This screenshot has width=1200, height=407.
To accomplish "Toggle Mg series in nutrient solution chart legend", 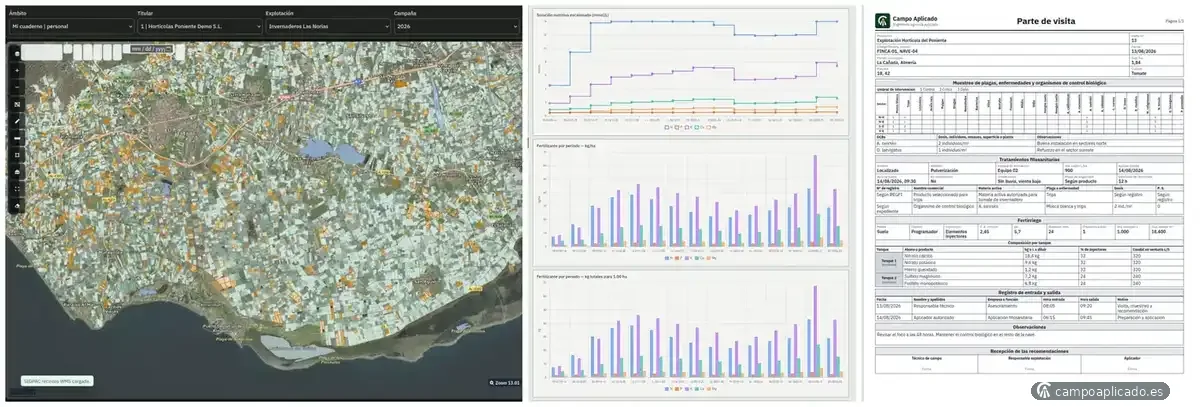I will 710,127.
